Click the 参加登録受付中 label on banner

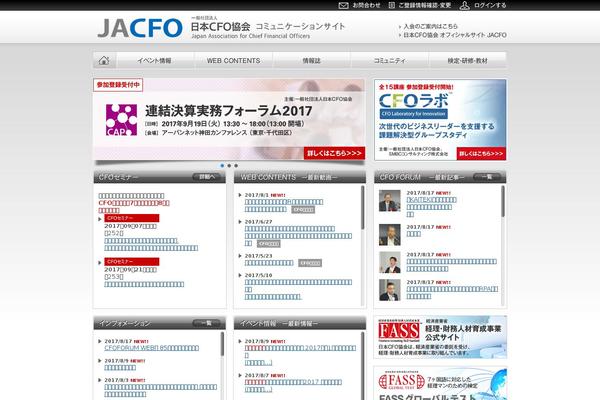tap(118, 85)
